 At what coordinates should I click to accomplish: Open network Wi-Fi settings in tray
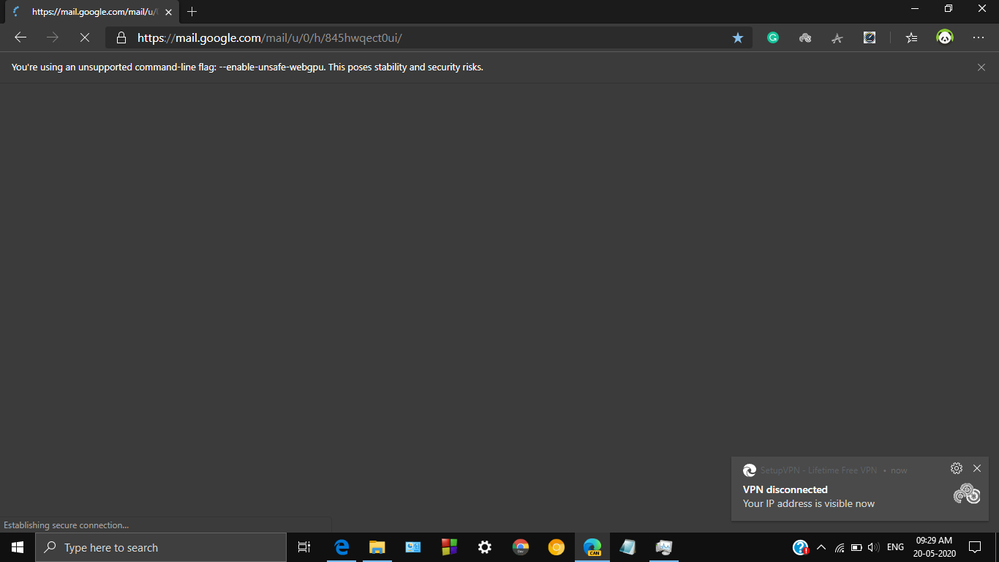tap(840, 547)
